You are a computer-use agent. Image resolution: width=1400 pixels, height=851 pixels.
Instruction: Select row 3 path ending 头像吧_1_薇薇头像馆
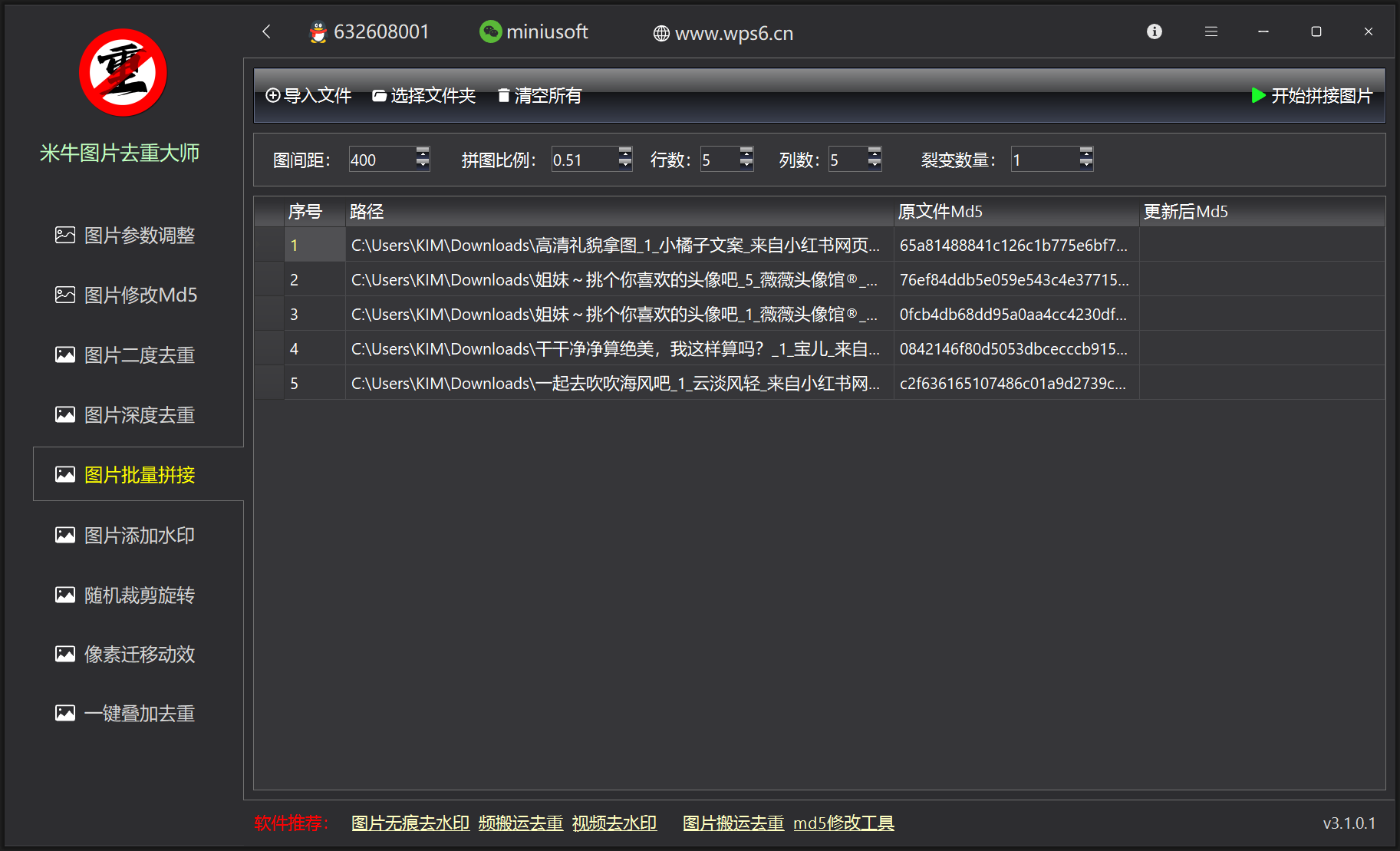(x=619, y=315)
